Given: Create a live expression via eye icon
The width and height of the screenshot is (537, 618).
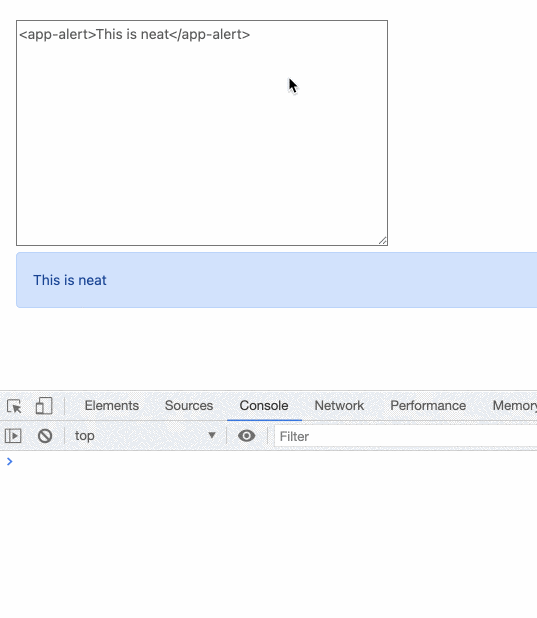Looking at the screenshot, I should (246, 436).
